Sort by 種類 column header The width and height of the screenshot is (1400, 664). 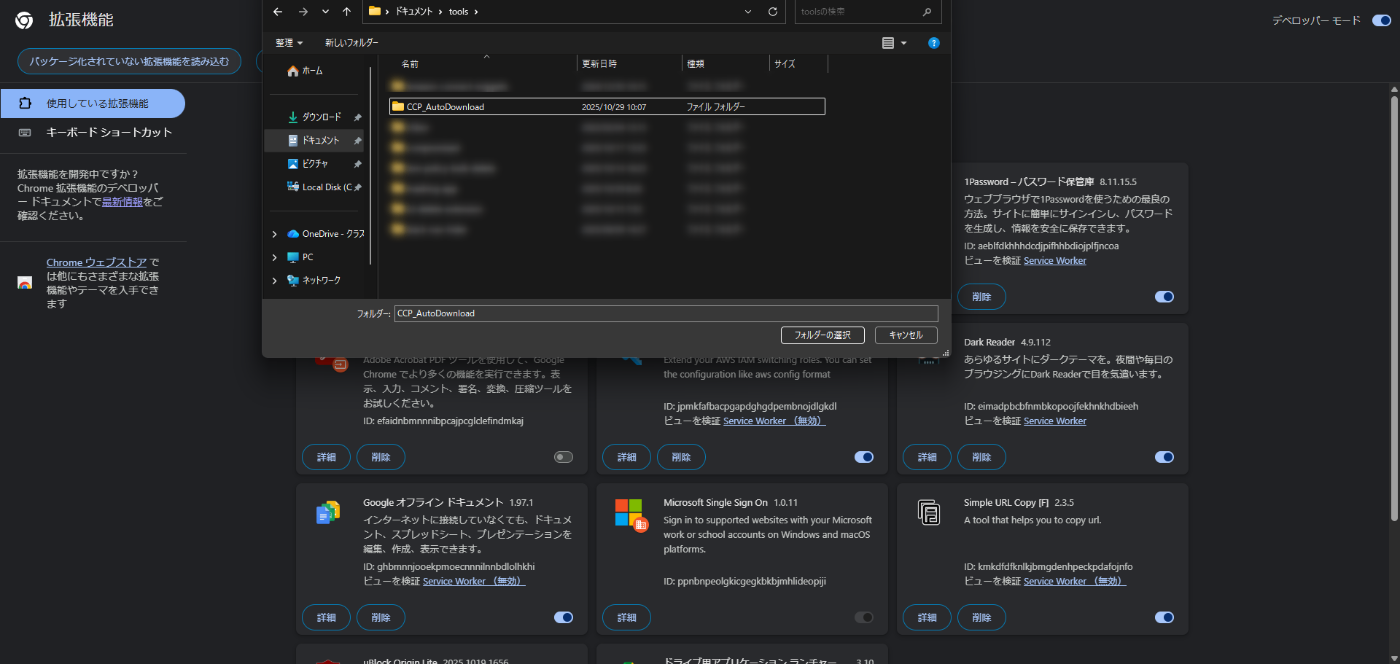click(695, 63)
